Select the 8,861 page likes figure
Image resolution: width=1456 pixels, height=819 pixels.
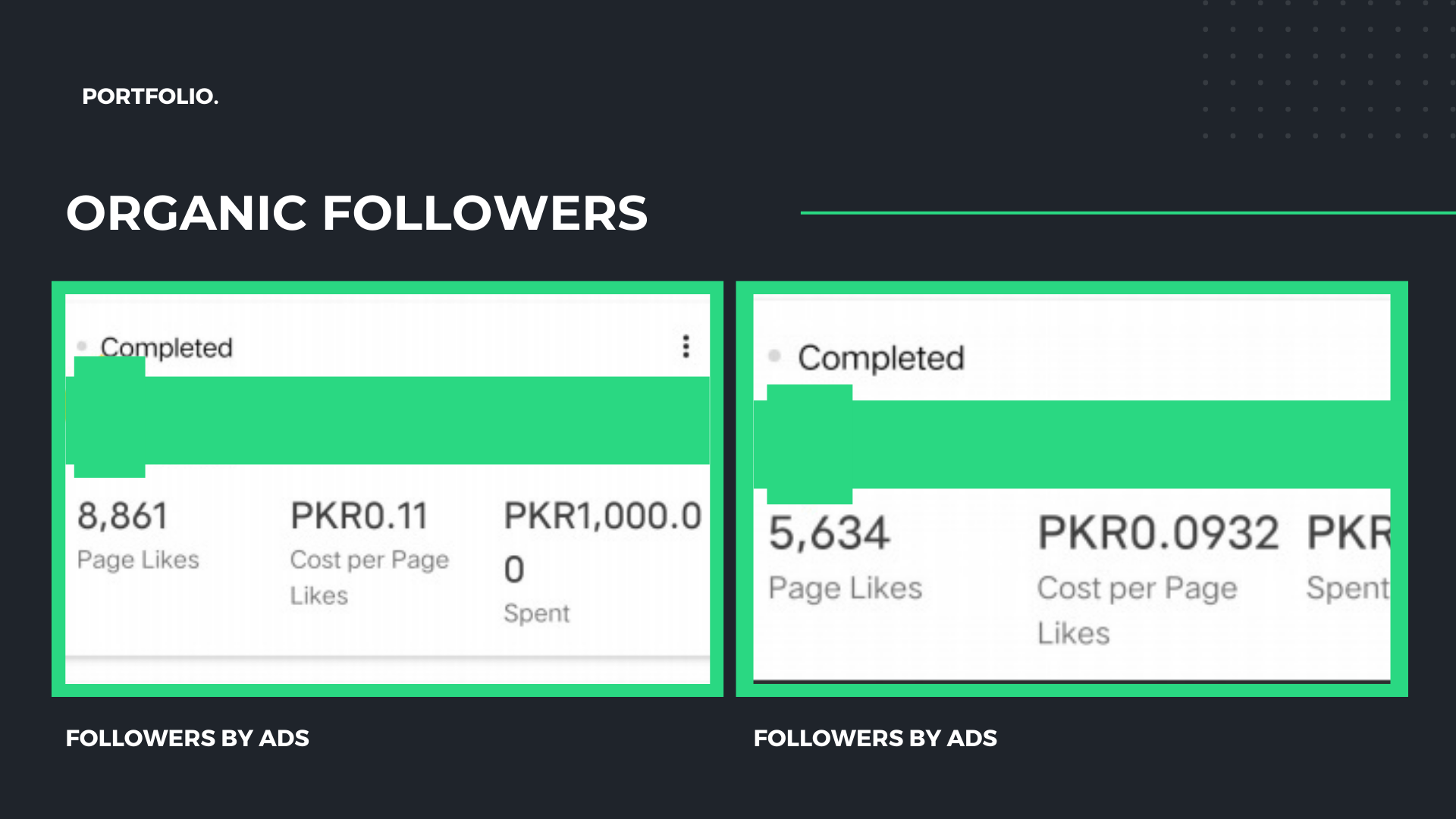pyautogui.click(x=123, y=516)
